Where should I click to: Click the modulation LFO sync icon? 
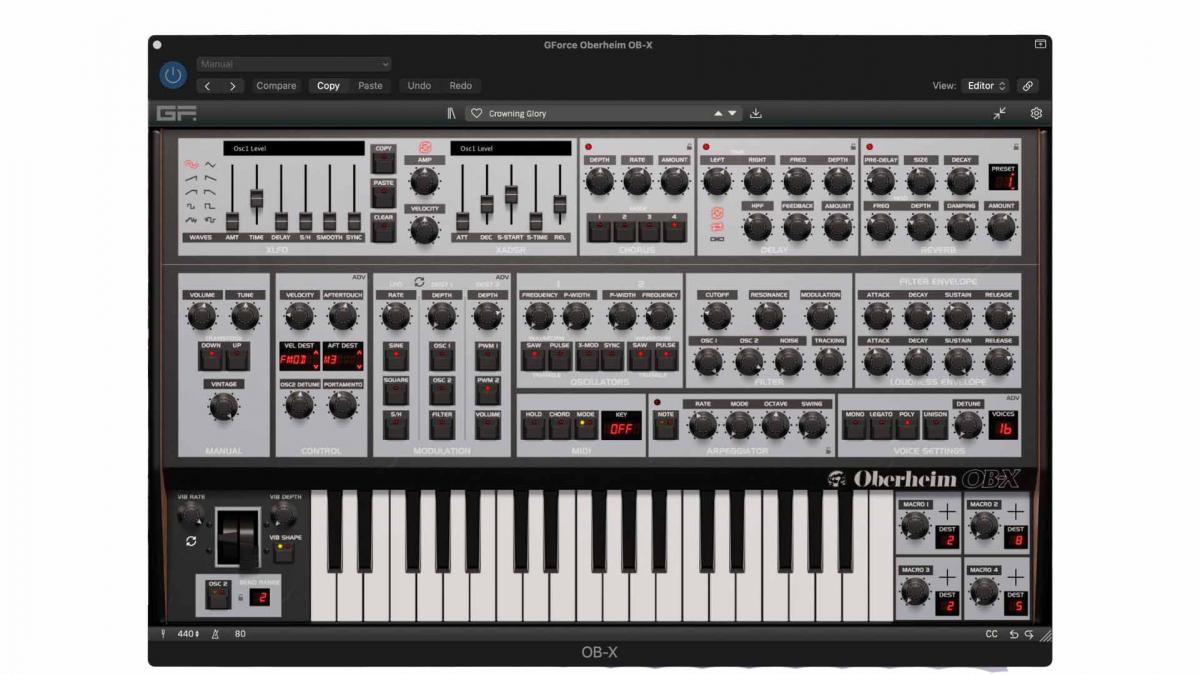(419, 282)
